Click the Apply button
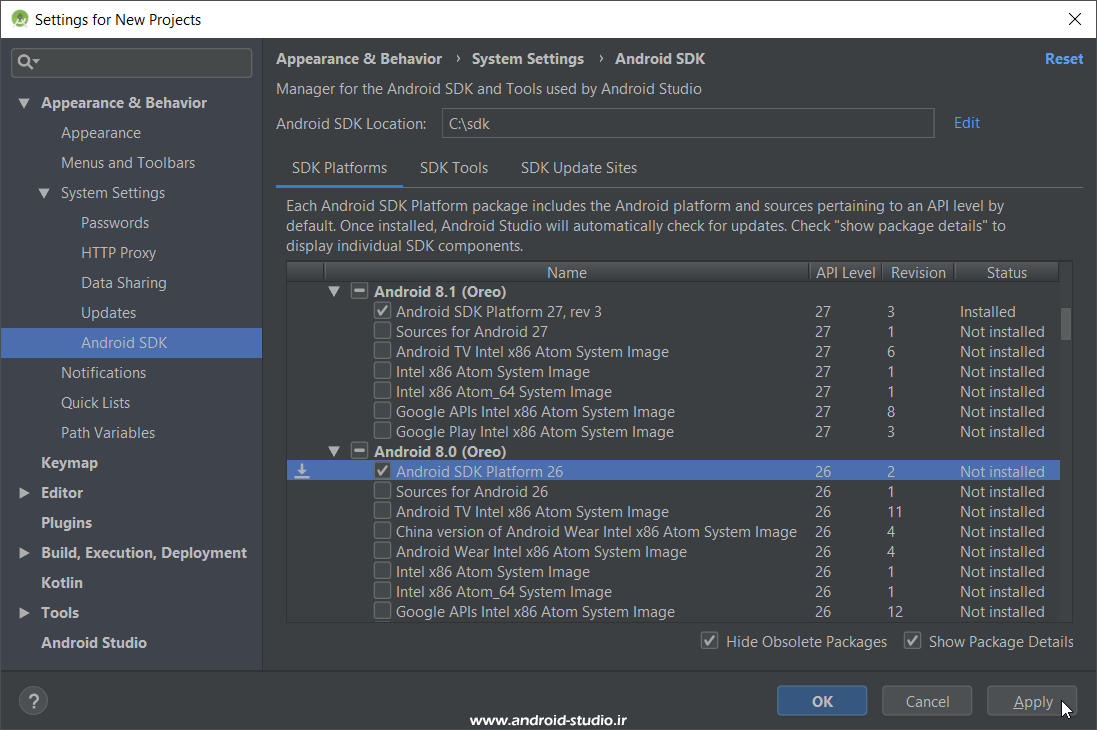The height and width of the screenshot is (730, 1097). point(1032,701)
